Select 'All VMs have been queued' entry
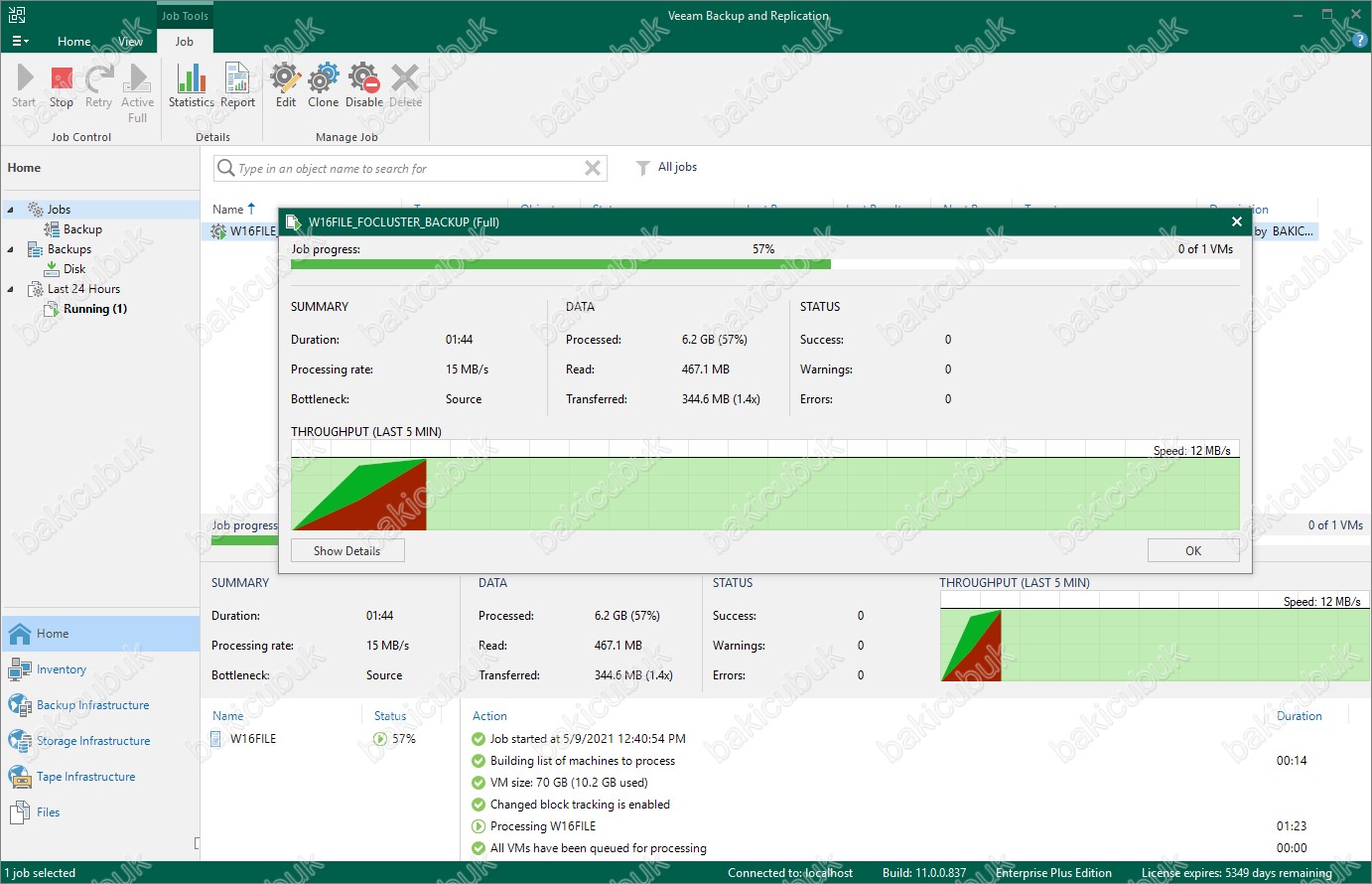The image size is (1372, 884). [x=599, y=848]
